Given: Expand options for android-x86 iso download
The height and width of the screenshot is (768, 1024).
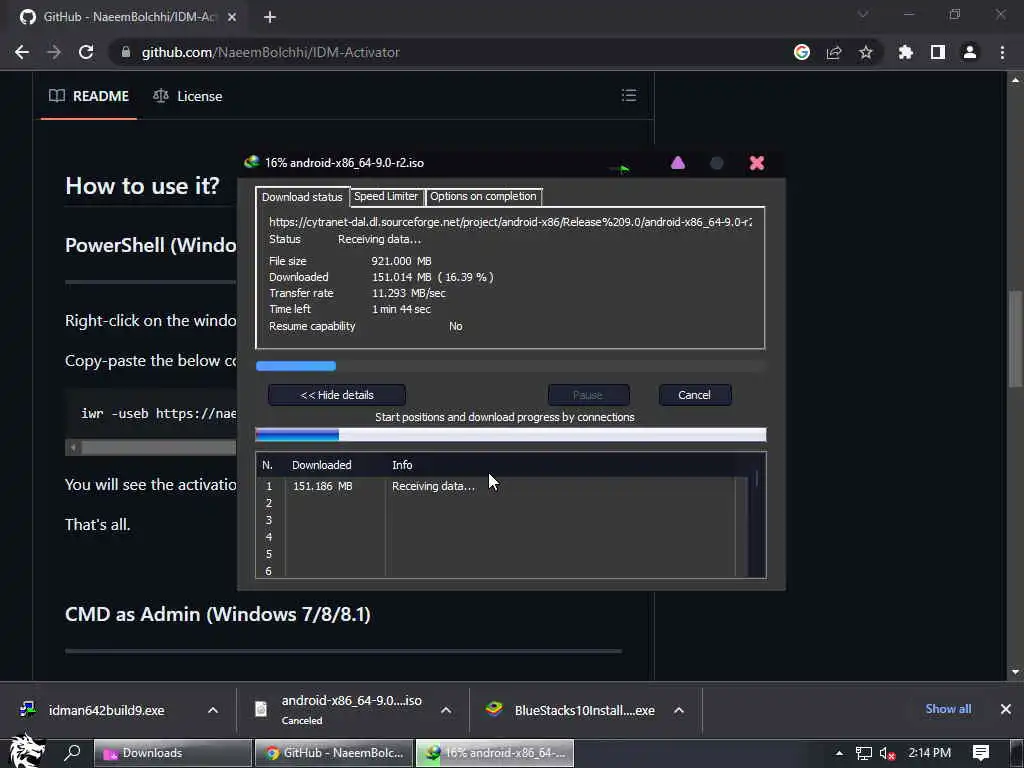Looking at the screenshot, I should (446, 710).
